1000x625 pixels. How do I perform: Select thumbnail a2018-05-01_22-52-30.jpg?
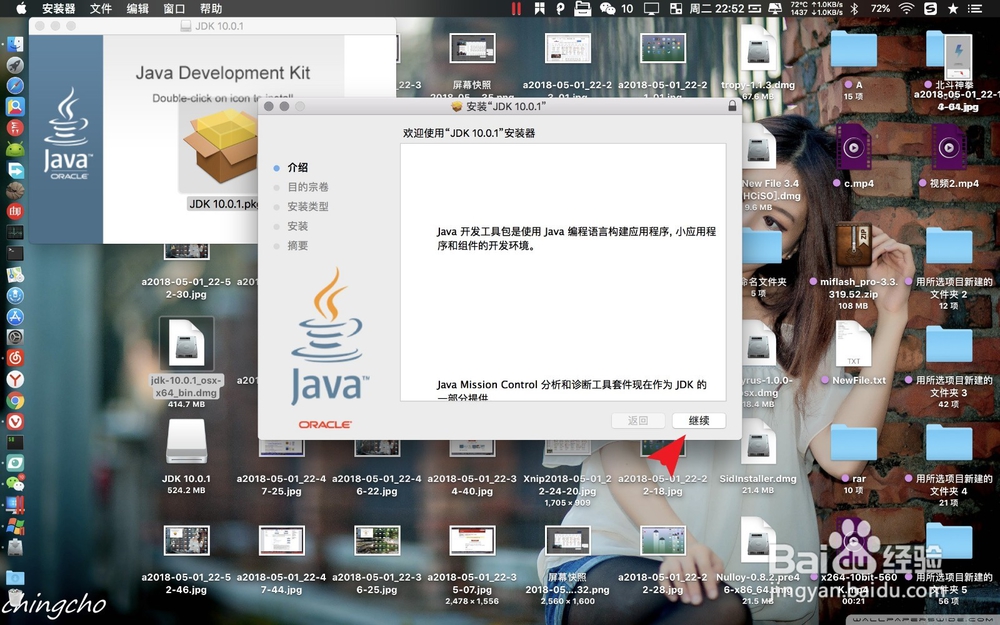[x=186, y=251]
